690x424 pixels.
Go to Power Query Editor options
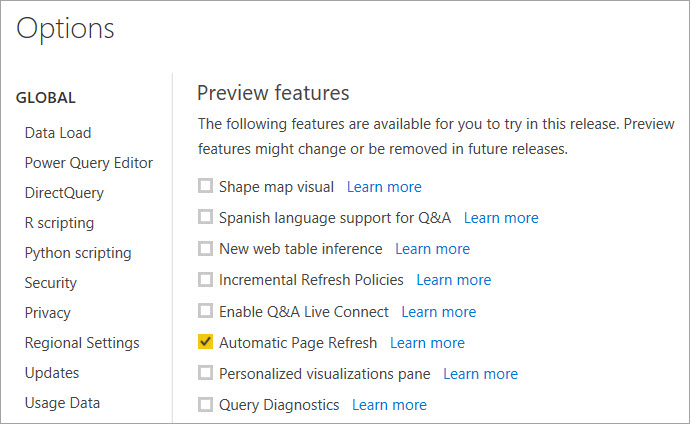89,163
